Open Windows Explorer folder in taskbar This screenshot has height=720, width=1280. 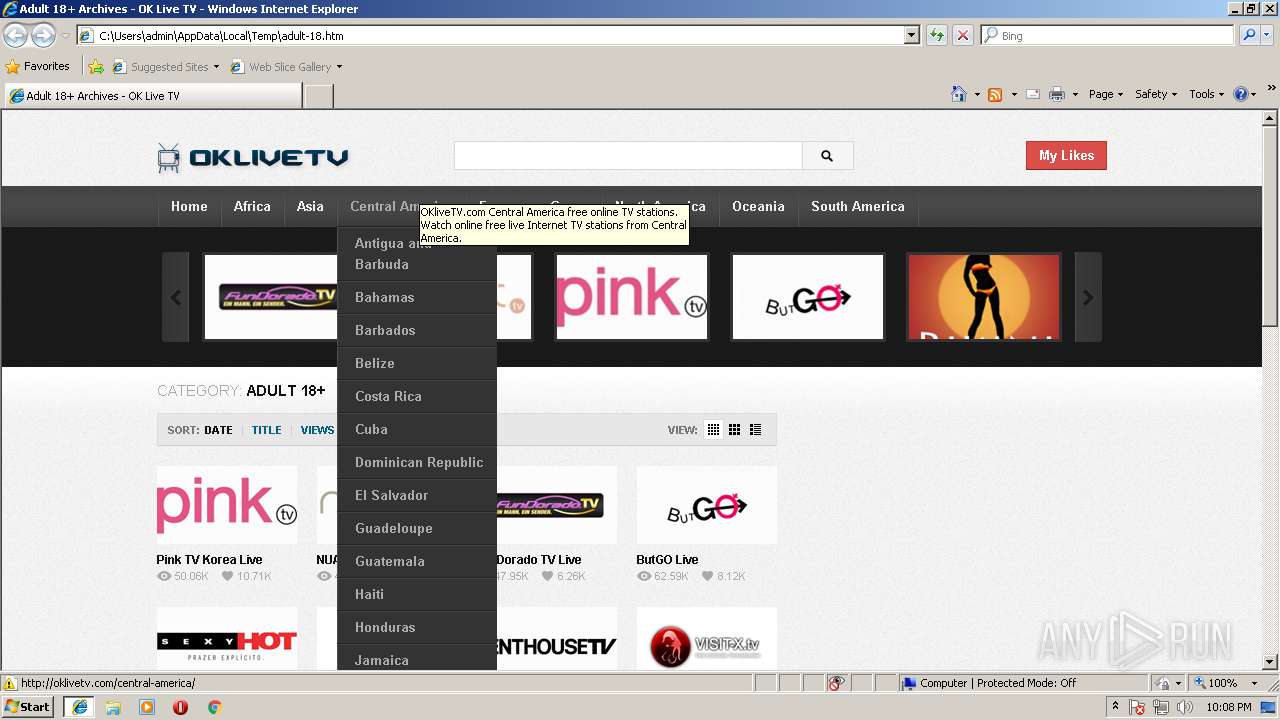113,707
